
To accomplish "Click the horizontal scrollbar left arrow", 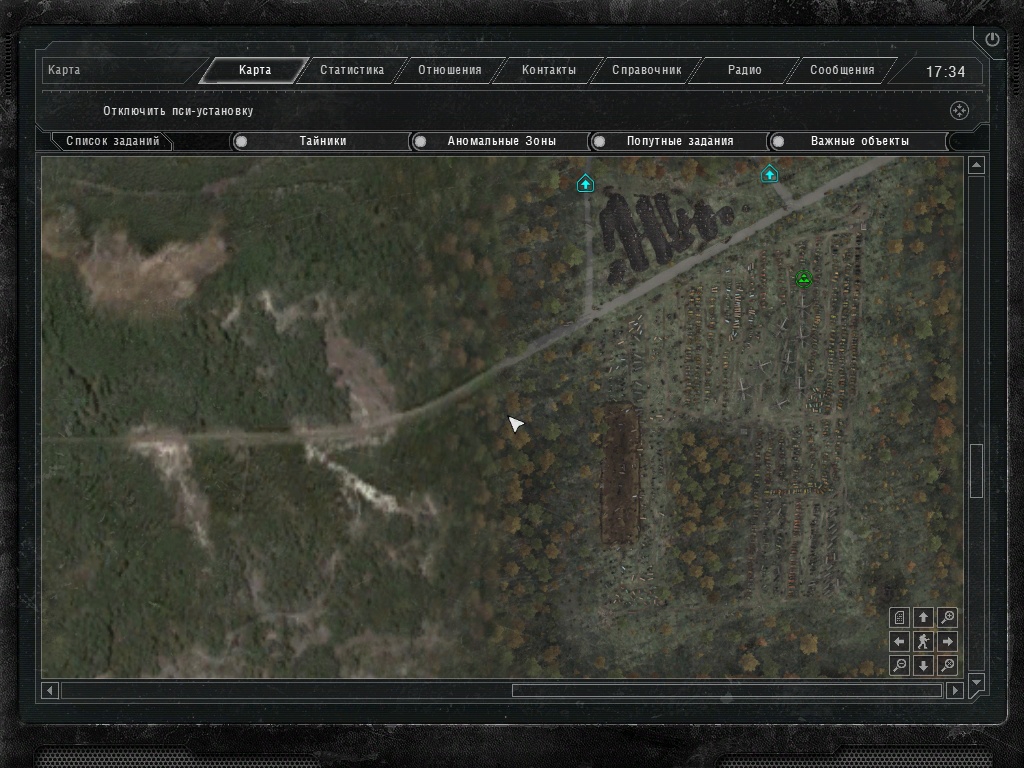I will 50,690.
